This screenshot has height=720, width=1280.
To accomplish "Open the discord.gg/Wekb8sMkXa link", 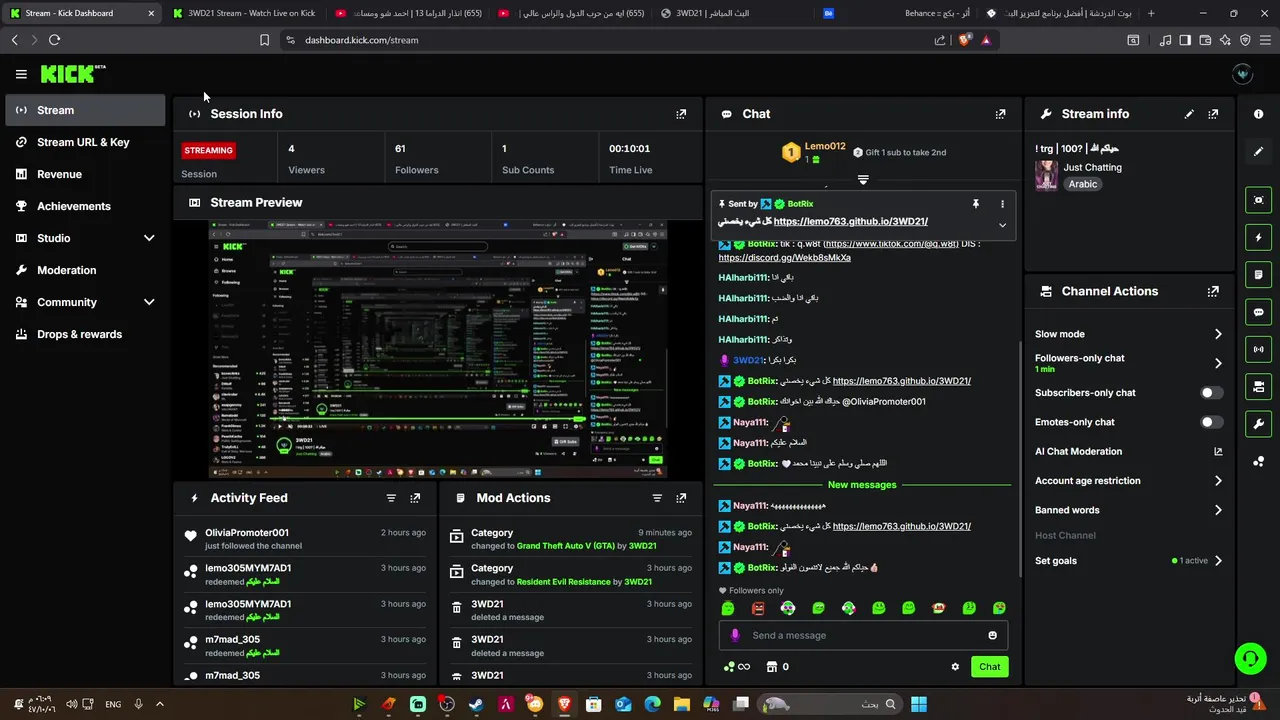I will tap(784, 257).
